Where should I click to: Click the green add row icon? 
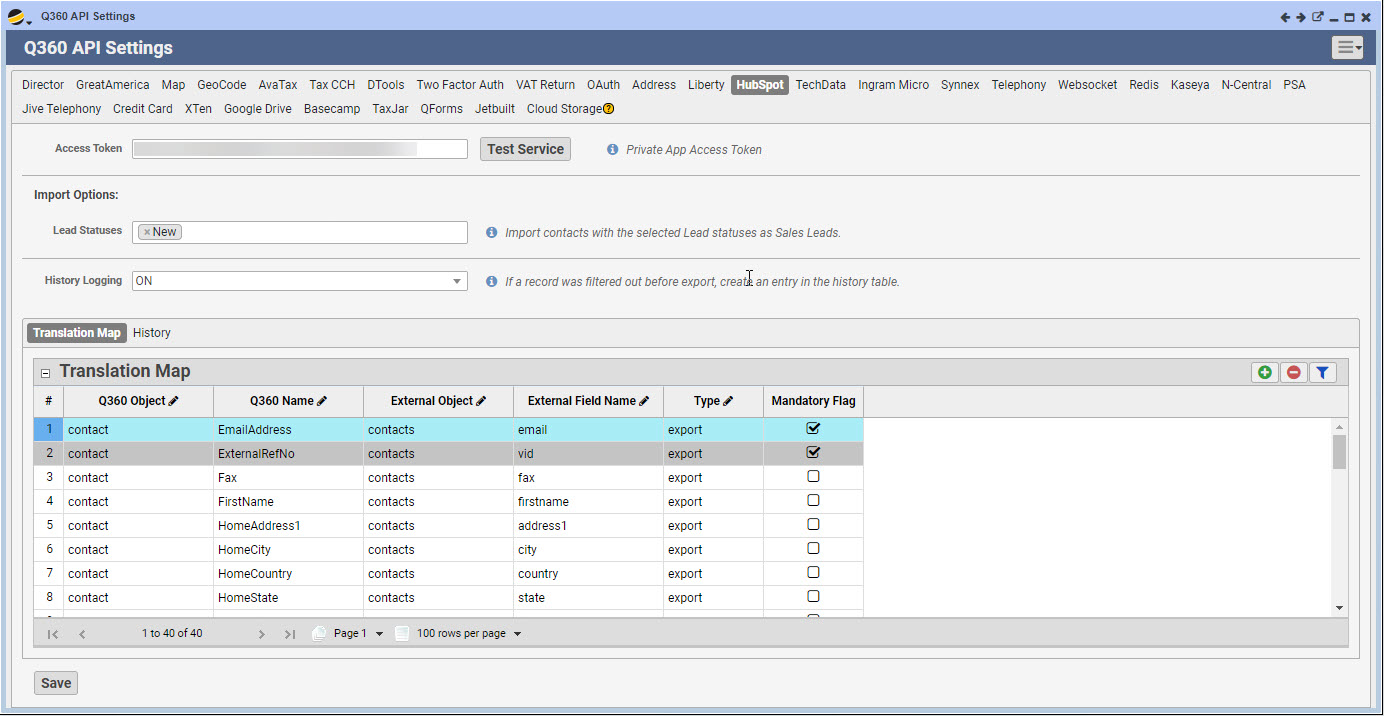tap(1265, 372)
